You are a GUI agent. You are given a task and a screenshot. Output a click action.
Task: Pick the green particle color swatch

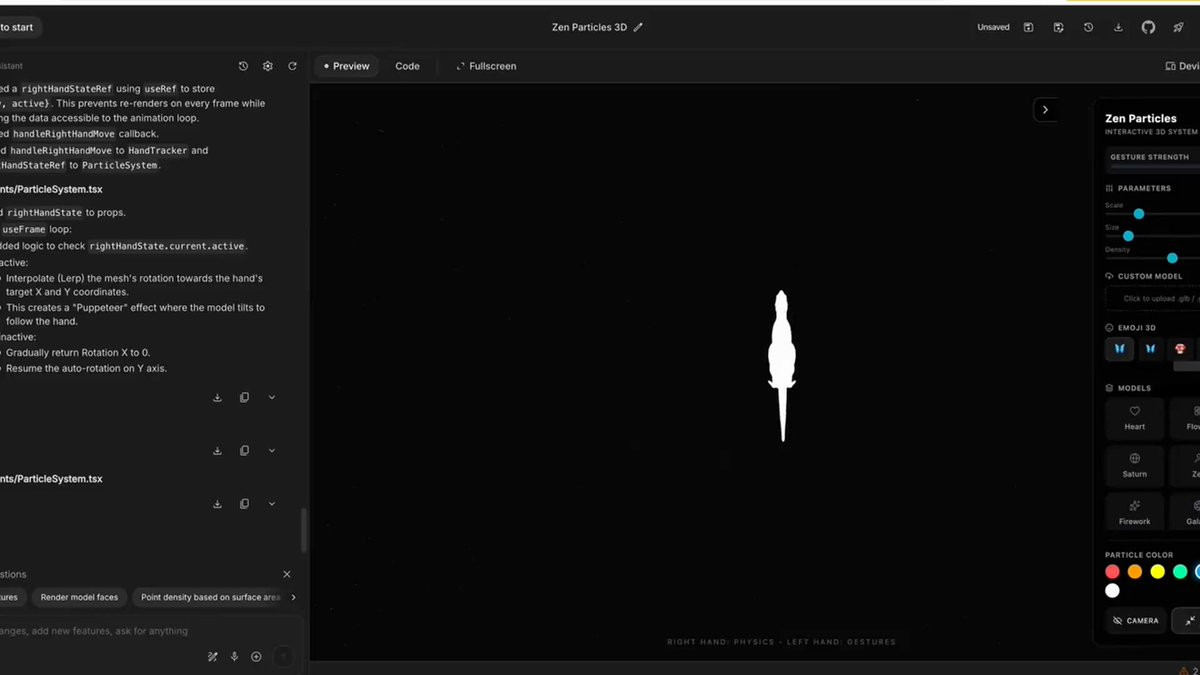click(1180, 571)
